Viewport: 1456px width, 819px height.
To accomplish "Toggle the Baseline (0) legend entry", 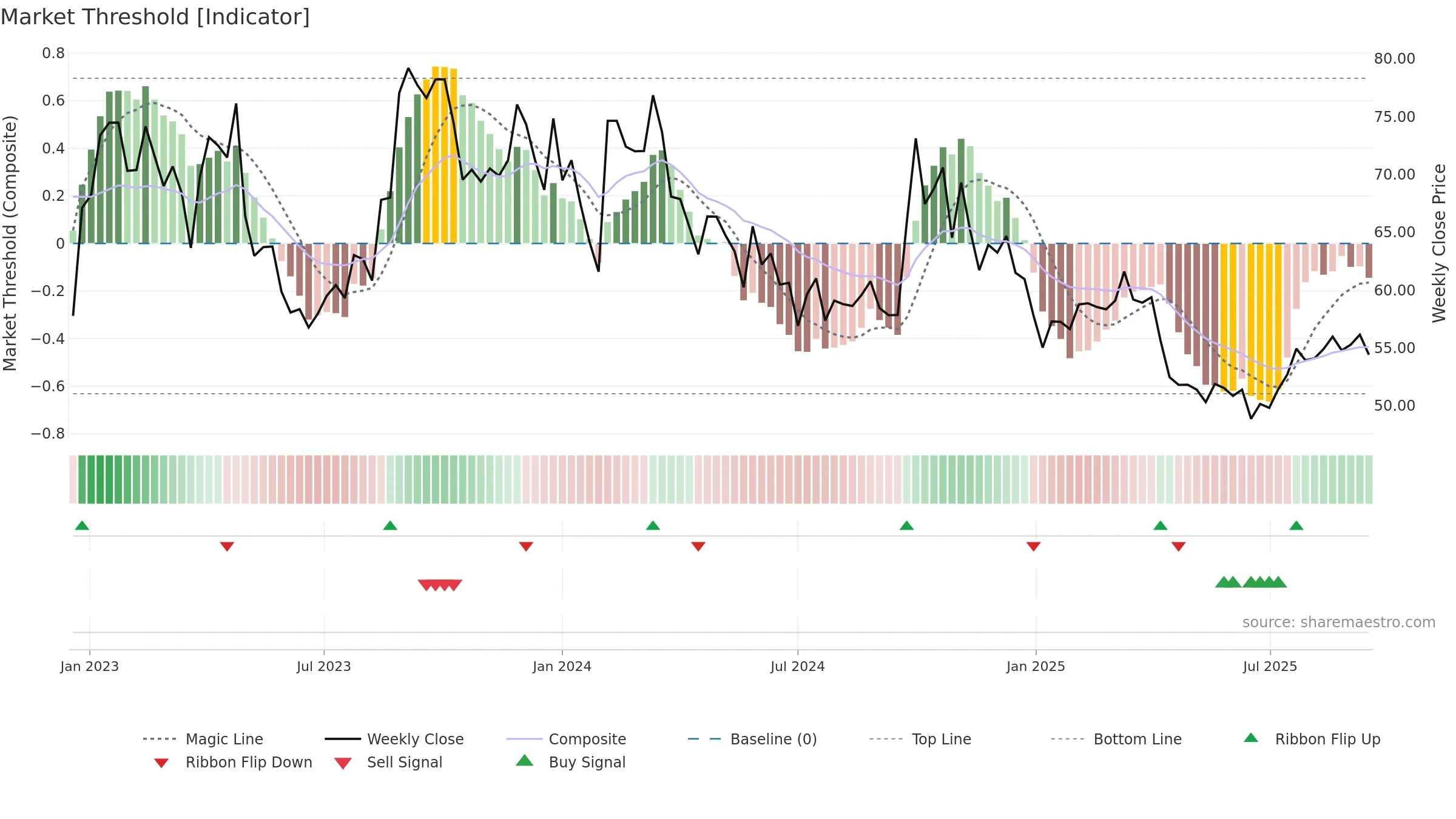I will click(752, 739).
